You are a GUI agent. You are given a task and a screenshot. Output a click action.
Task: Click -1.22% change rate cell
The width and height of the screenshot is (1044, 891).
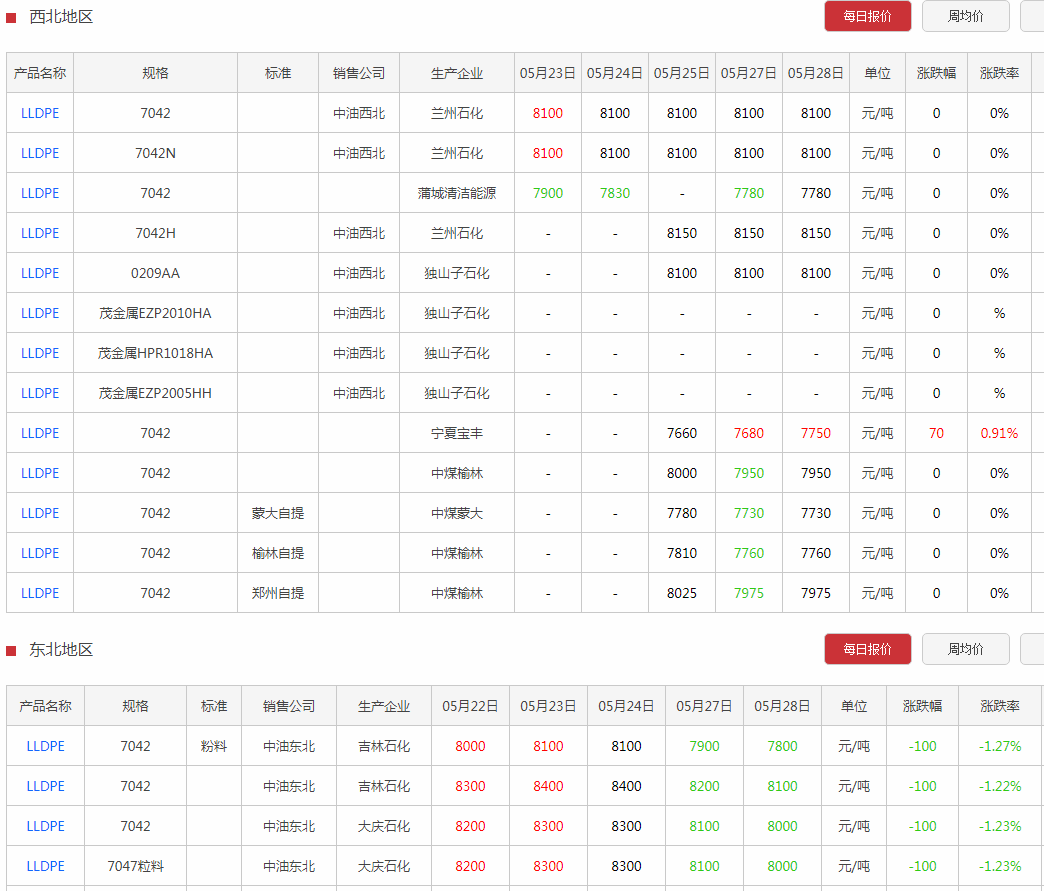pos(1000,786)
